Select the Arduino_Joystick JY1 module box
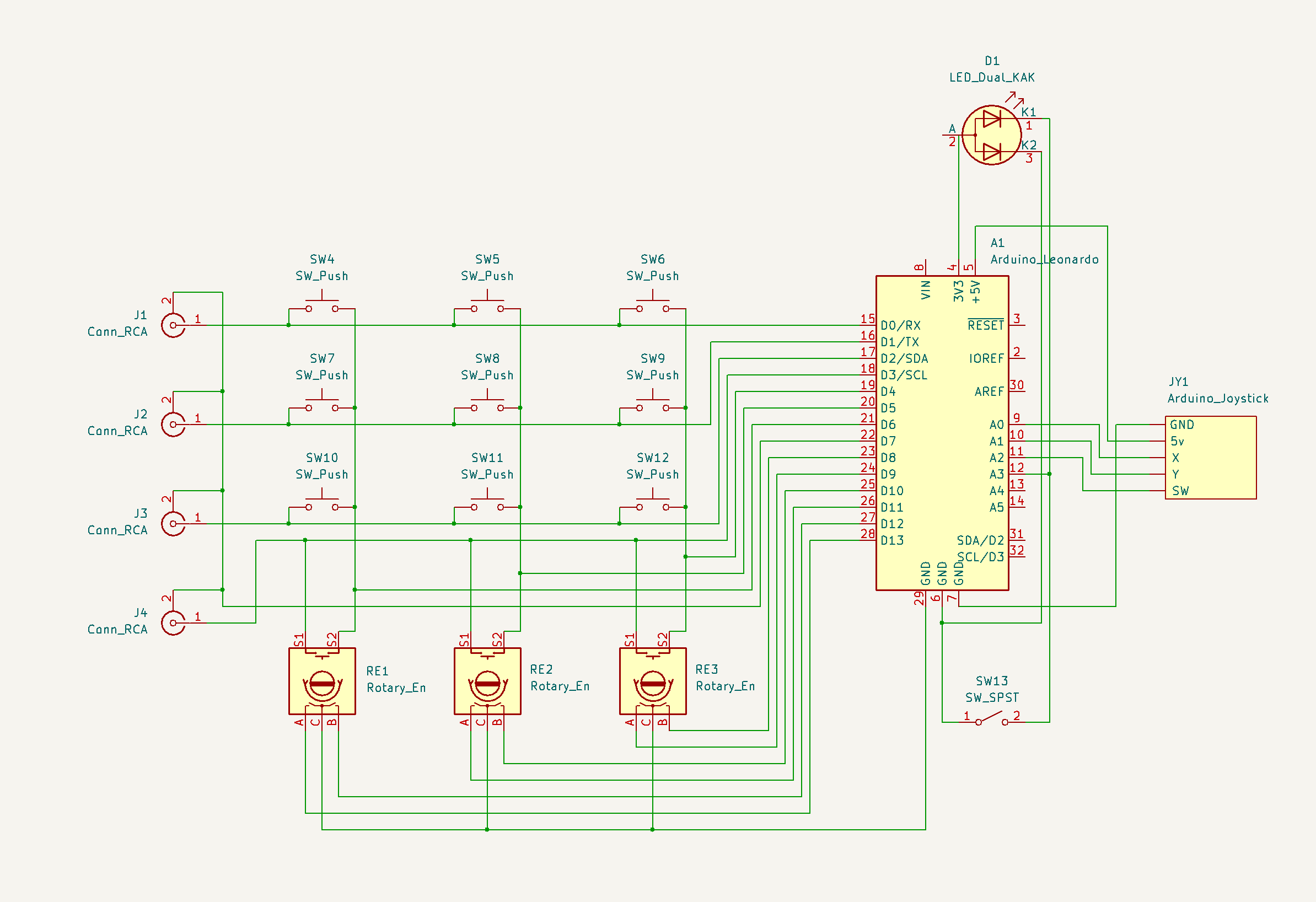Viewport: 1316px width, 902px height. coord(1217,458)
